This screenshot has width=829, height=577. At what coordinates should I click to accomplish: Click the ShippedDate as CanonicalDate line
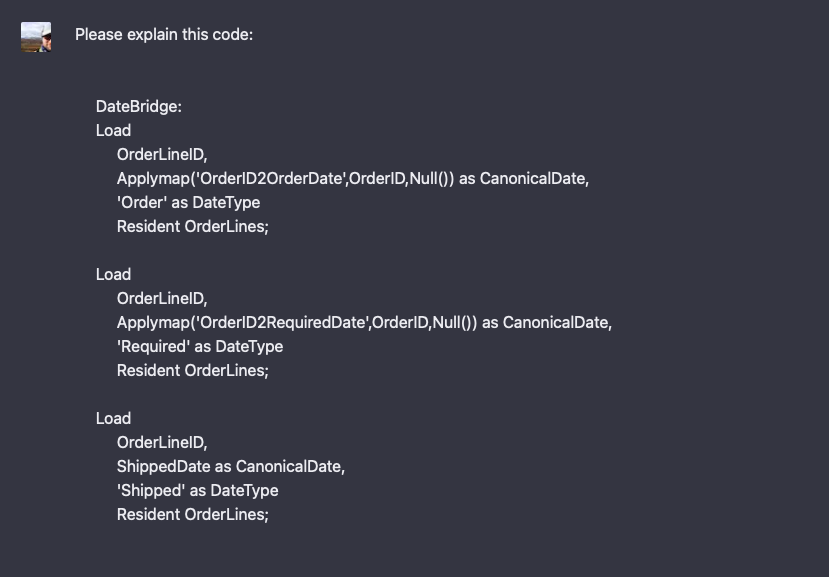(x=231, y=467)
